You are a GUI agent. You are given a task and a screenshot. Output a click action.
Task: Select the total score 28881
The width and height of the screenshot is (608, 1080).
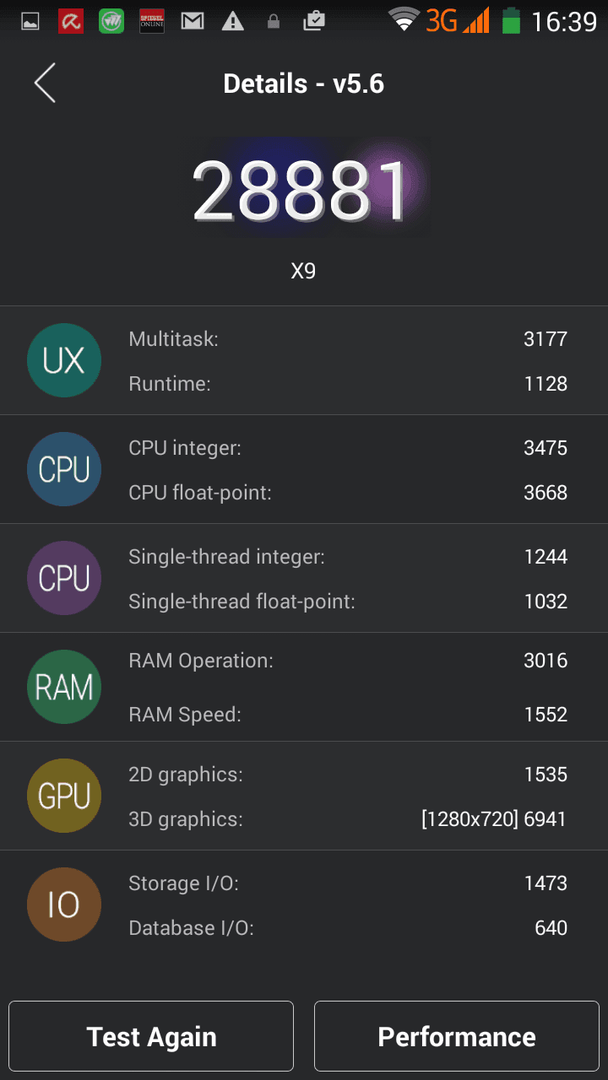click(301, 191)
